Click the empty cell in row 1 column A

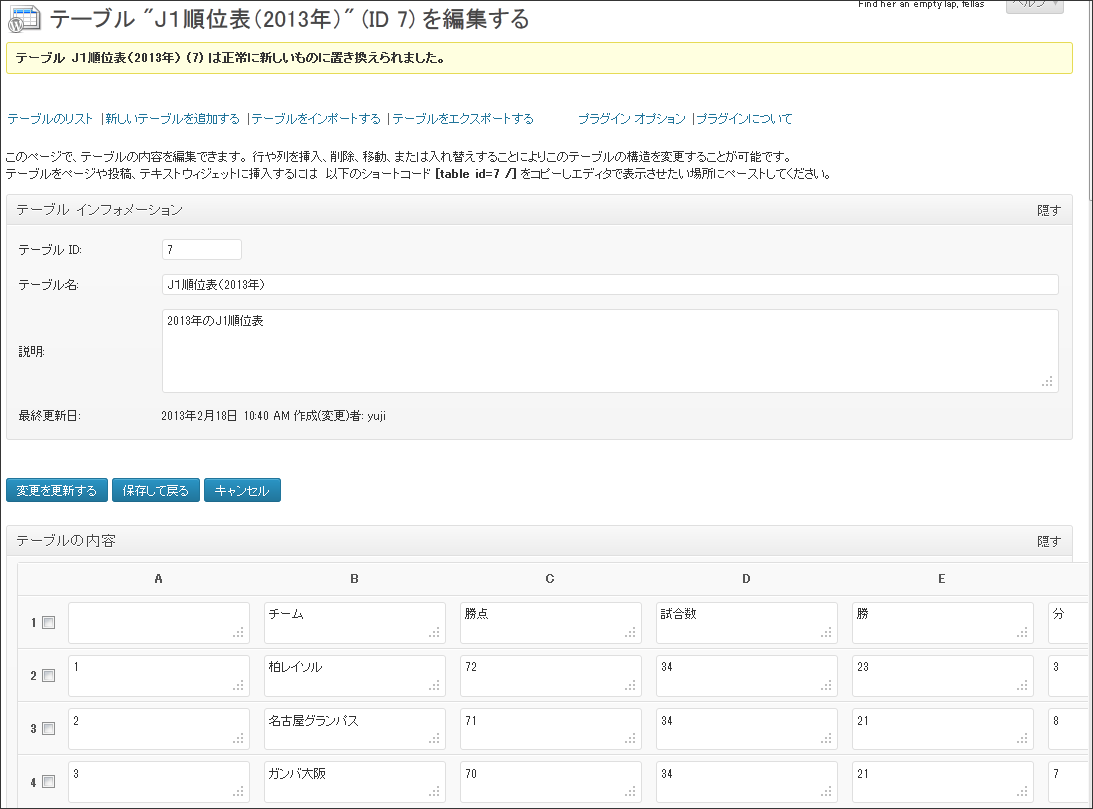[159, 623]
